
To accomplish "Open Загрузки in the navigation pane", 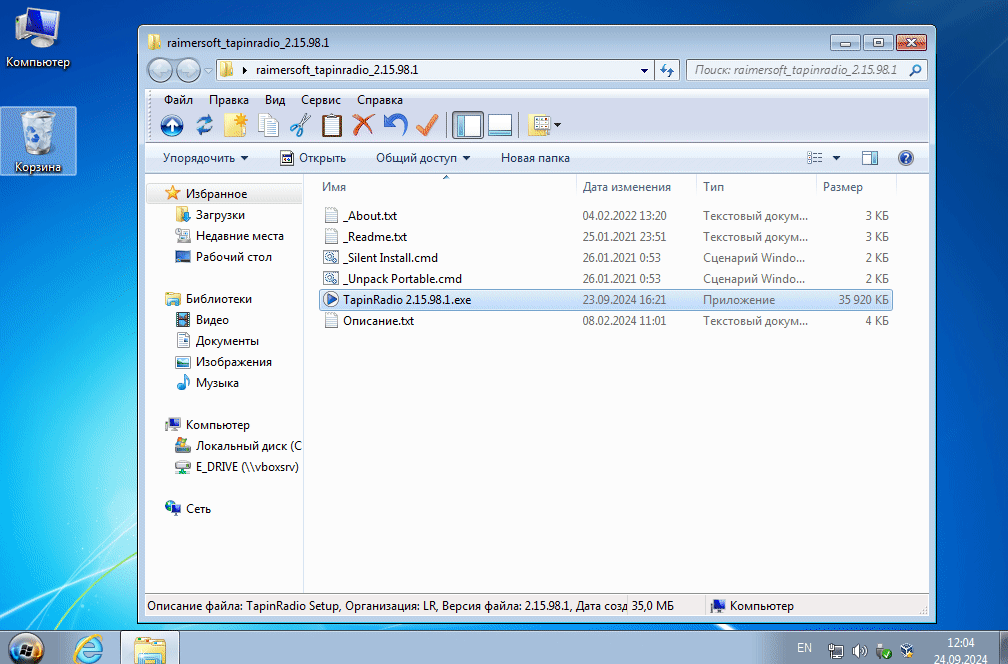I will click(220, 215).
